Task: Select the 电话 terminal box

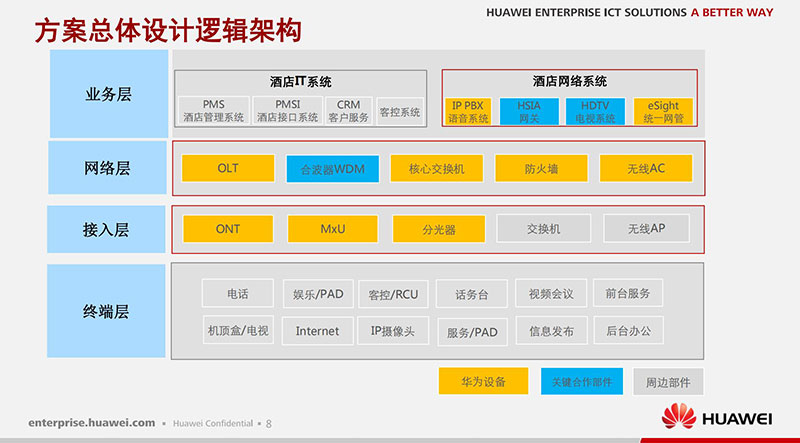Action: pyautogui.click(x=238, y=293)
